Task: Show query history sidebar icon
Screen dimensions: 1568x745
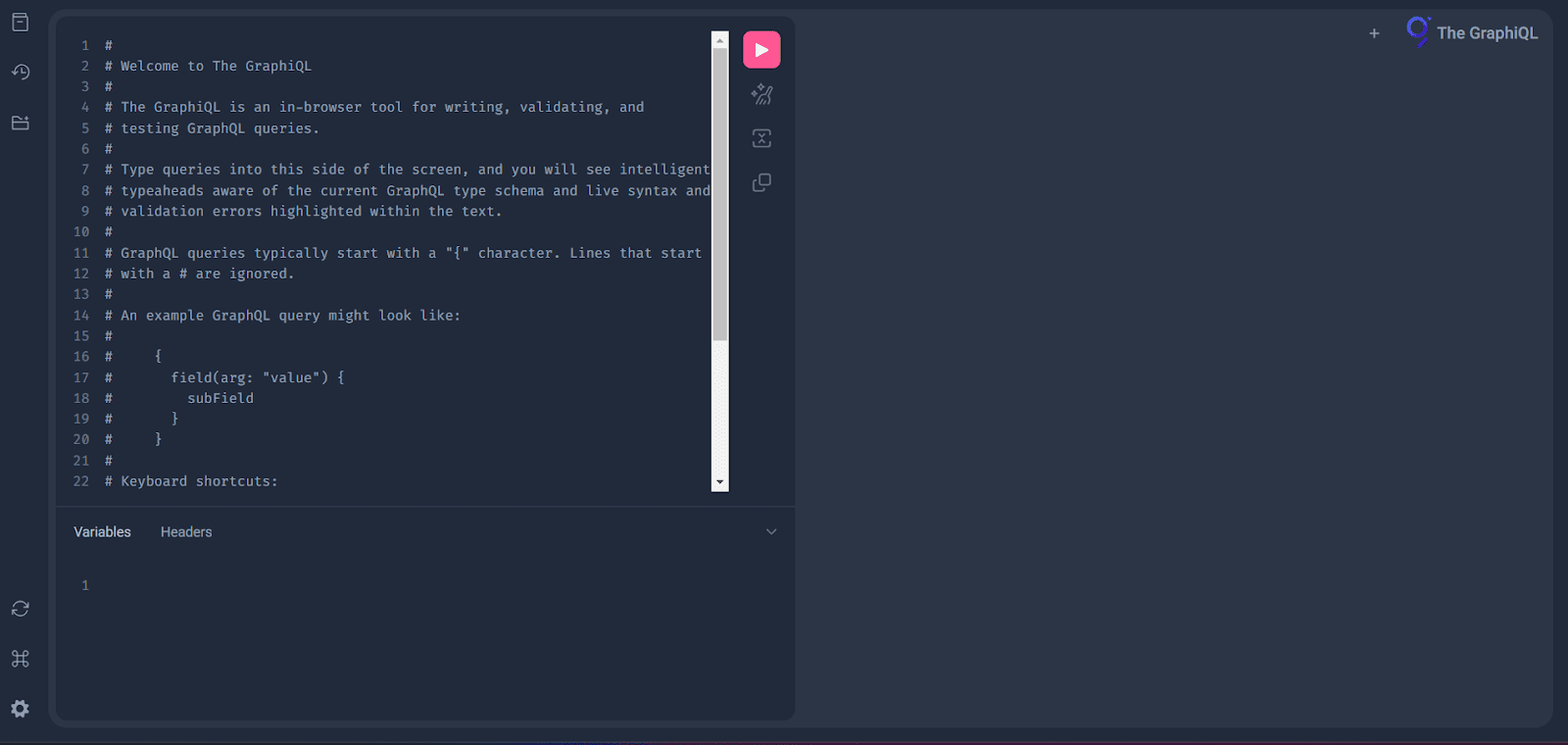Action: pos(20,72)
